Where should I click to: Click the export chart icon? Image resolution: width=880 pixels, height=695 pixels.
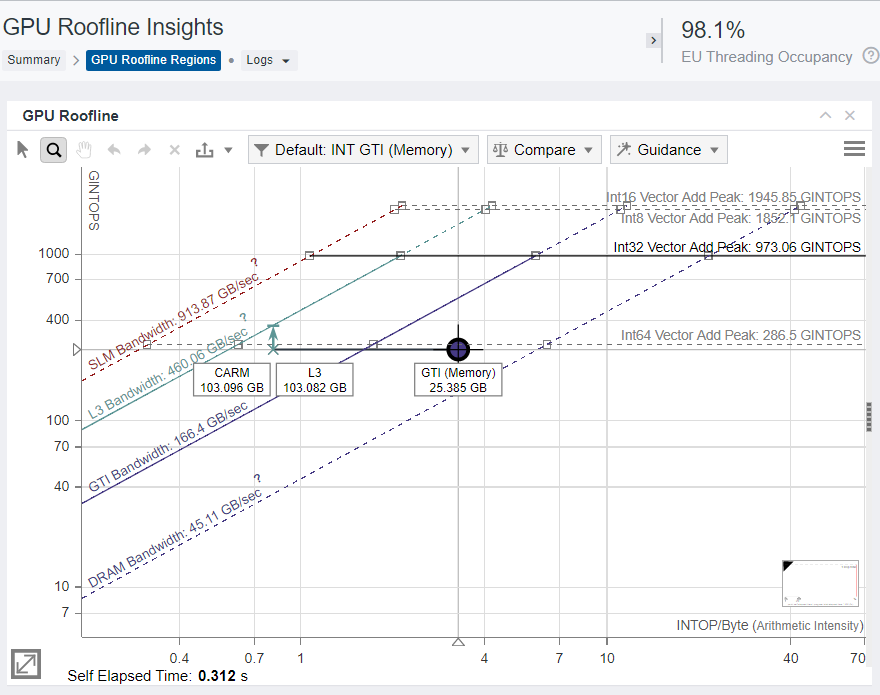(205, 150)
